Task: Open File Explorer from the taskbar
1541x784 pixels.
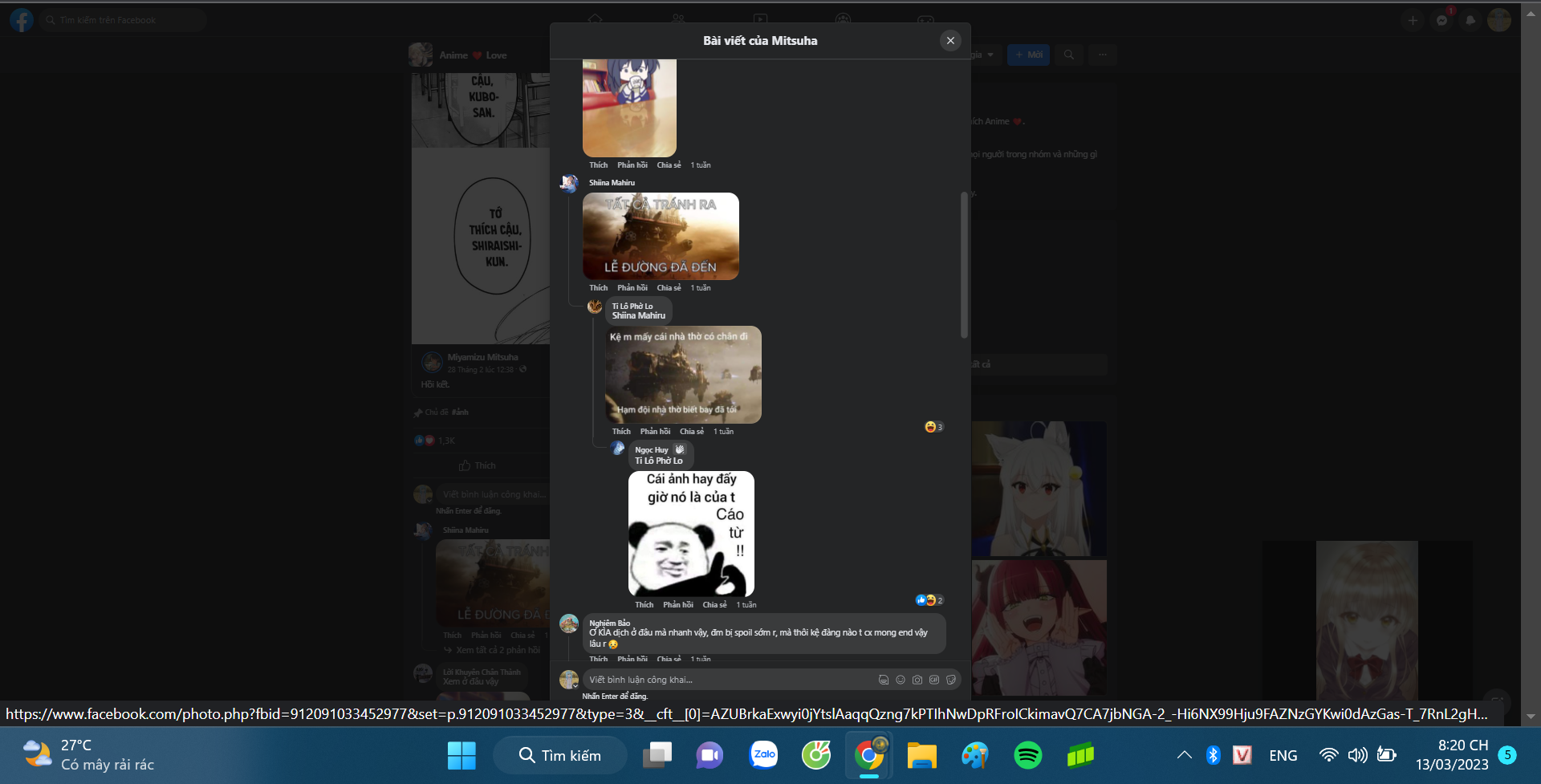Action: [x=922, y=755]
